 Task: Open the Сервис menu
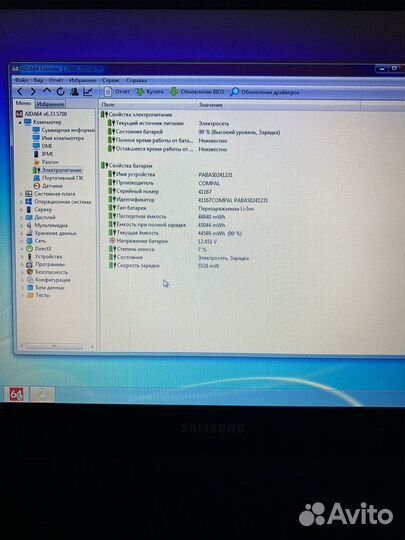click(x=111, y=80)
